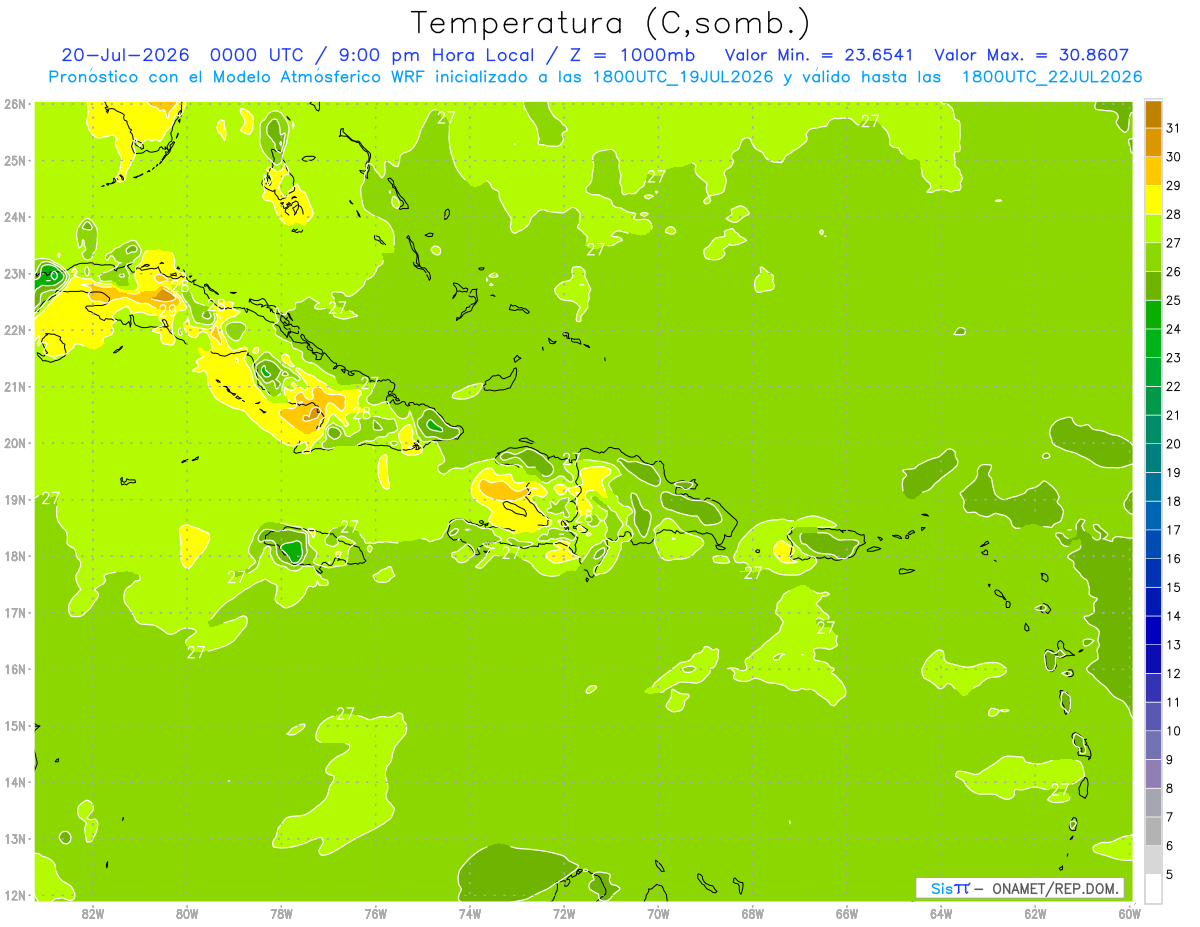Click the colorbar scale label "30"

(x=1174, y=157)
